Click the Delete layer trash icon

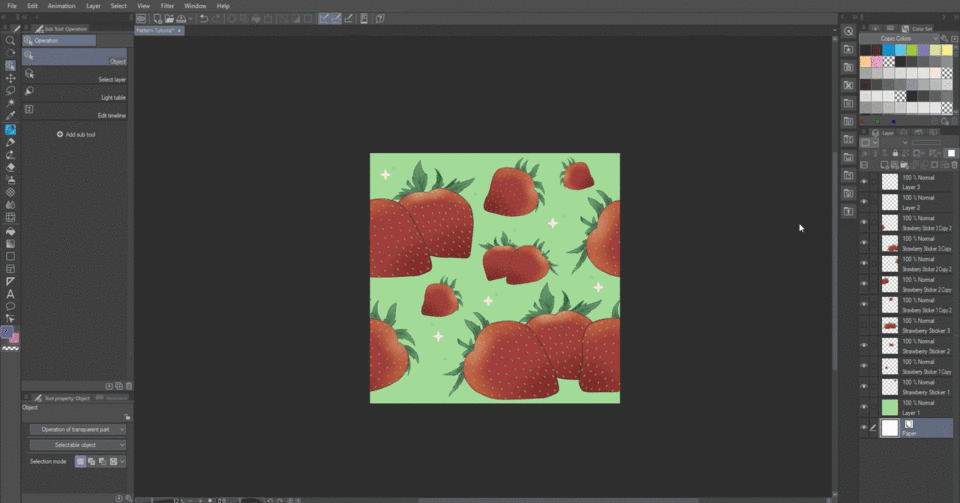click(x=954, y=165)
